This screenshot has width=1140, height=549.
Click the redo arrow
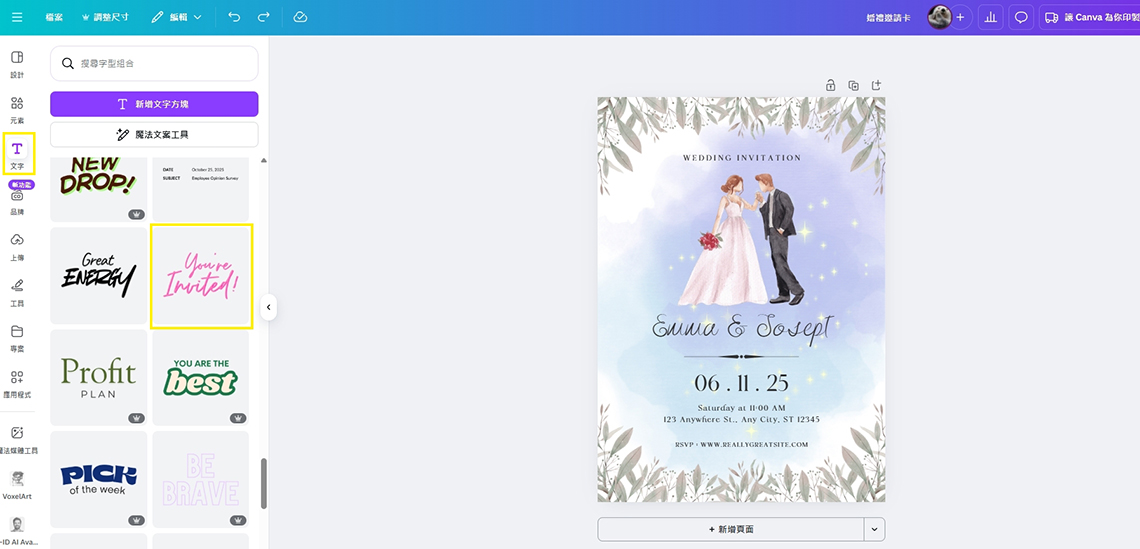point(264,17)
